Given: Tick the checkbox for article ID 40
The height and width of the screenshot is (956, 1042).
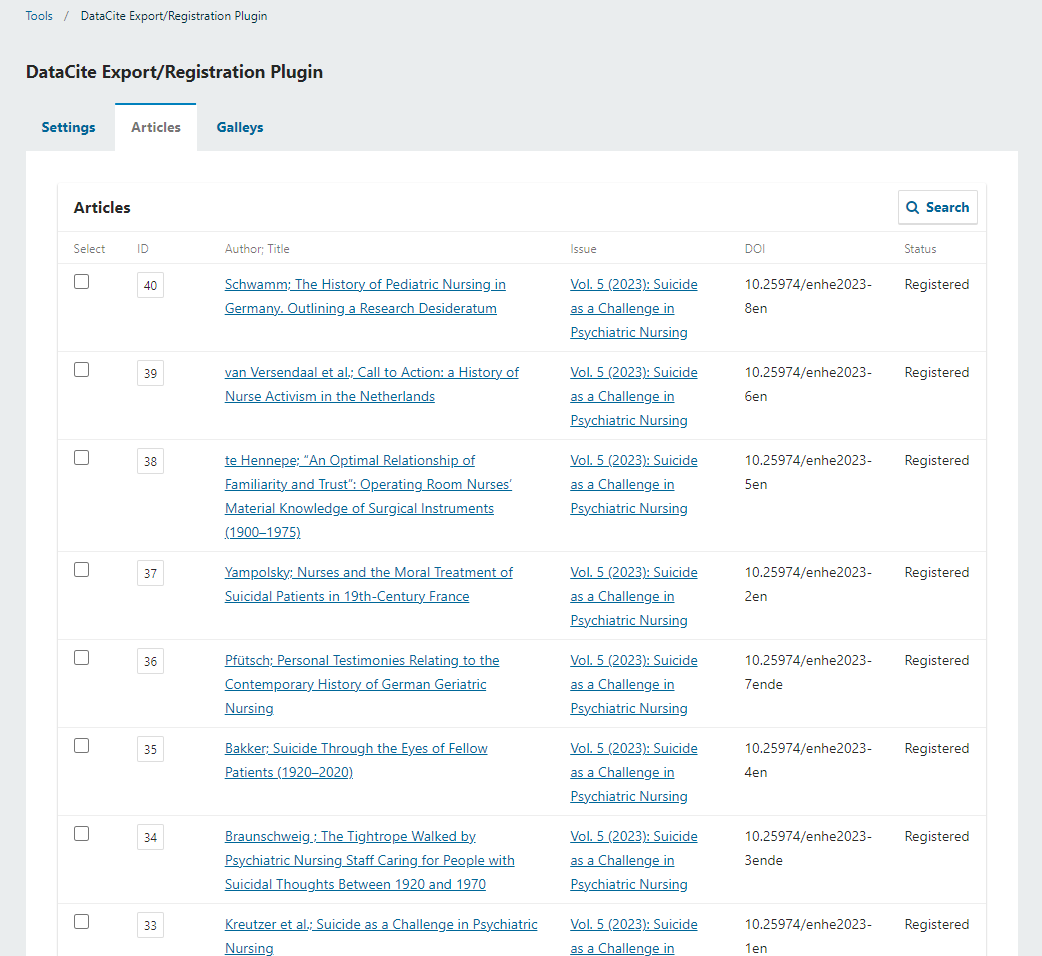Looking at the screenshot, I should (82, 282).
